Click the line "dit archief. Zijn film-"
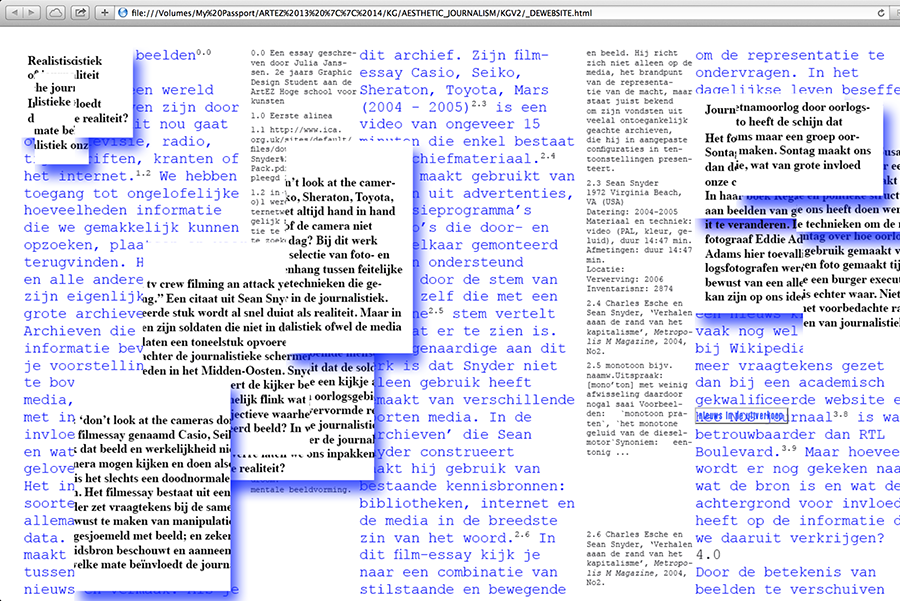Image resolution: width=900 pixels, height=601 pixels. click(454, 55)
